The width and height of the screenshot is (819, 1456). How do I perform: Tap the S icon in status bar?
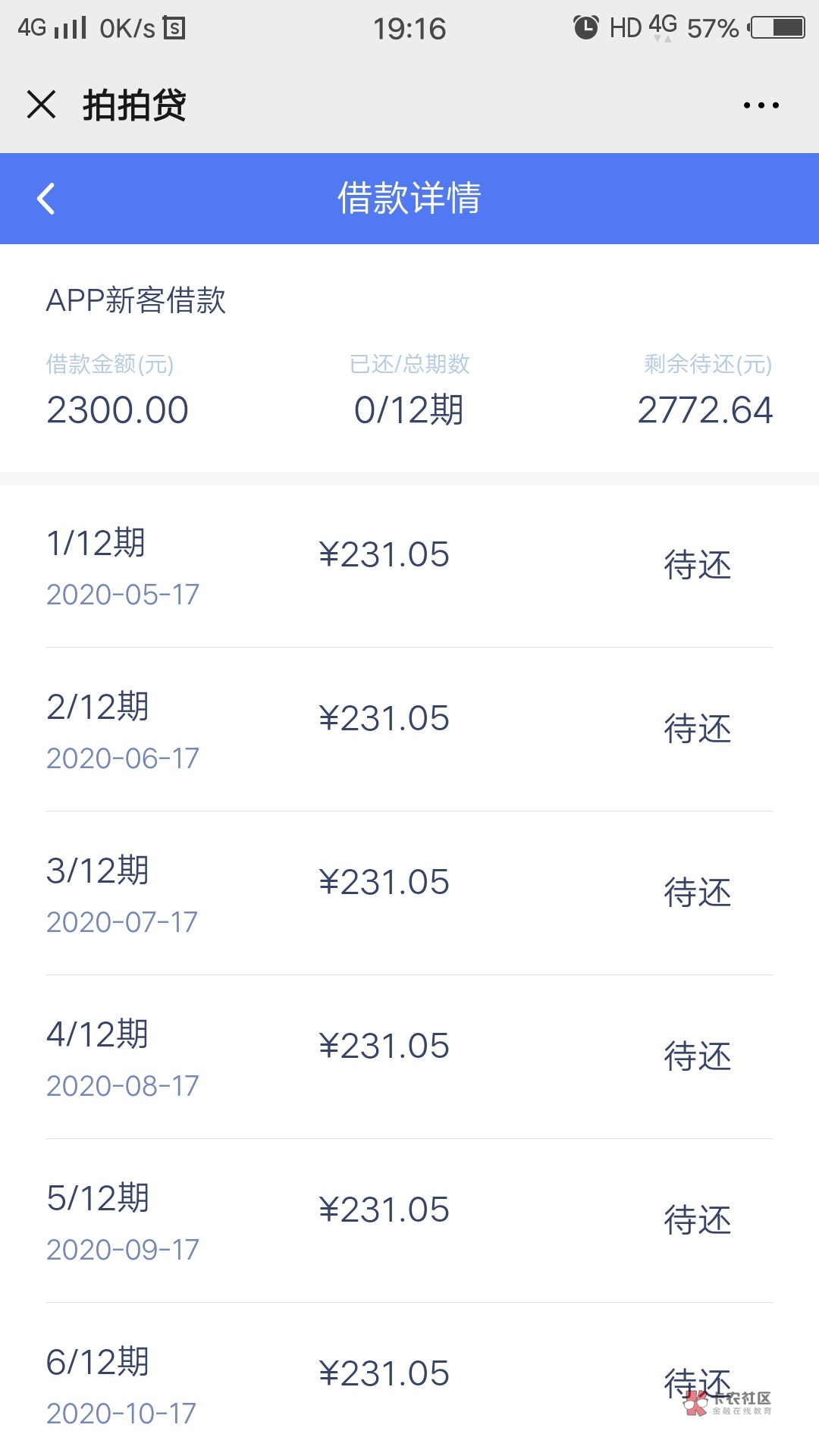(x=174, y=29)
